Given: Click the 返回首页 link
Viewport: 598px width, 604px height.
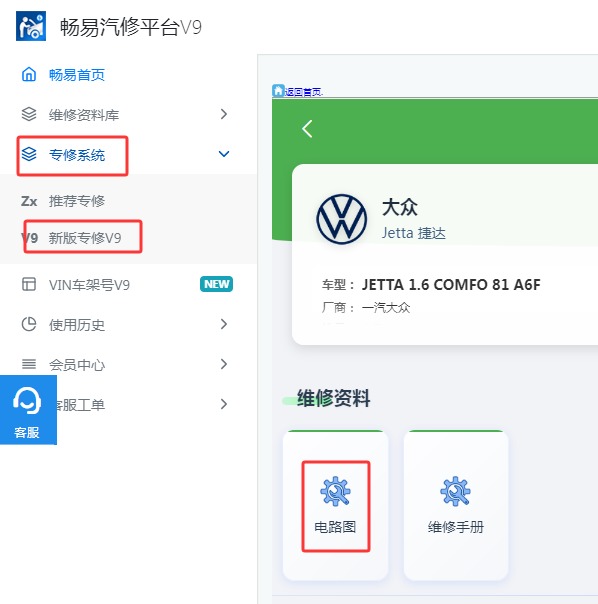Looking at the screenshot, I should [x=304, y=92].
